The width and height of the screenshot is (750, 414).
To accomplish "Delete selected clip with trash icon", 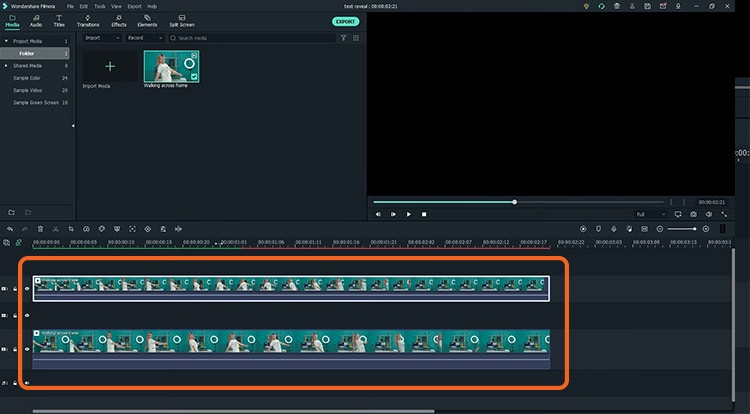I will pyautogui.click(x=40, y=229).
